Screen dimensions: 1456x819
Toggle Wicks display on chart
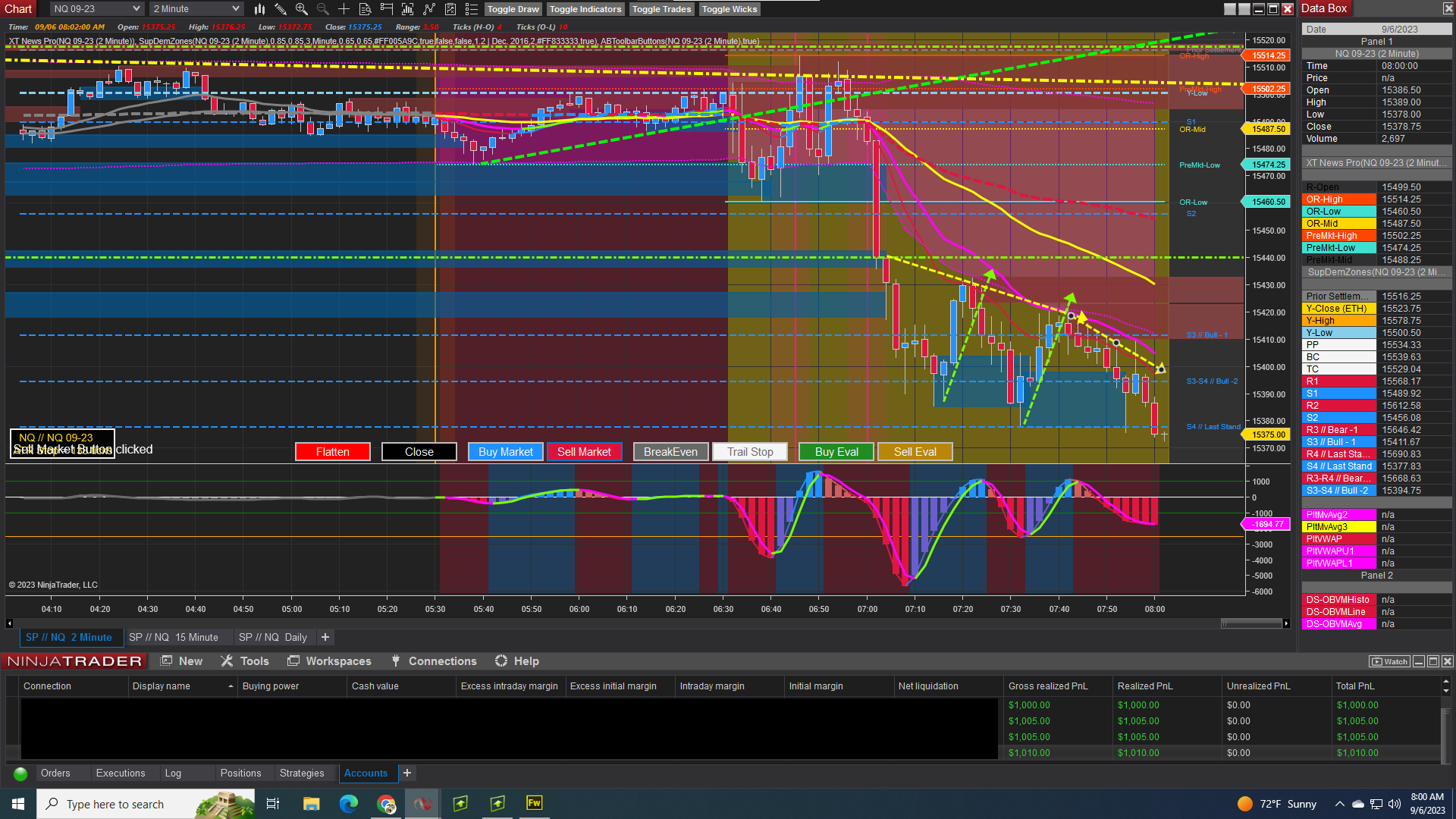pyautogui.click(x=730, y=9)
